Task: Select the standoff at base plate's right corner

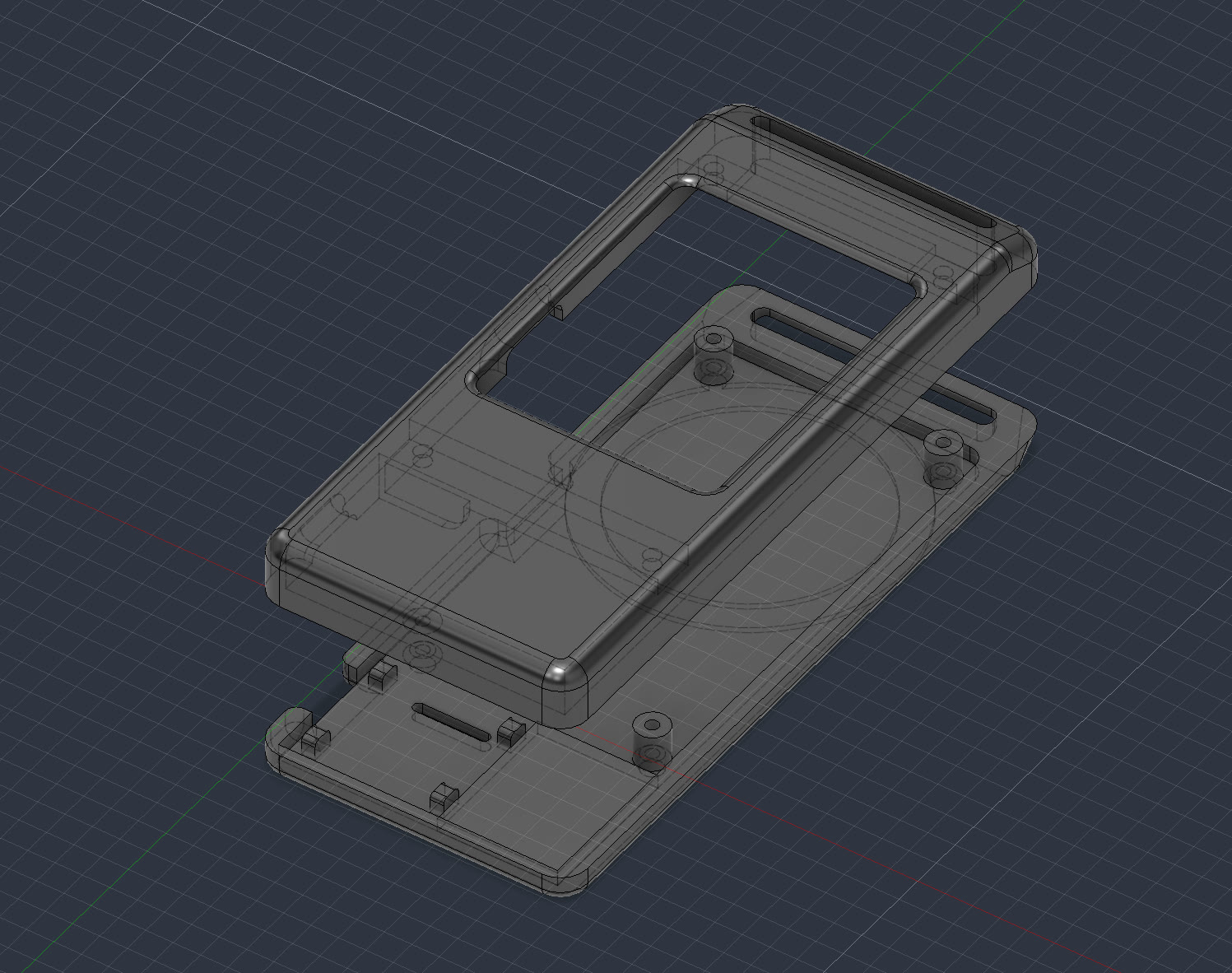Action: pyautogui.click(x=943, y=459)
